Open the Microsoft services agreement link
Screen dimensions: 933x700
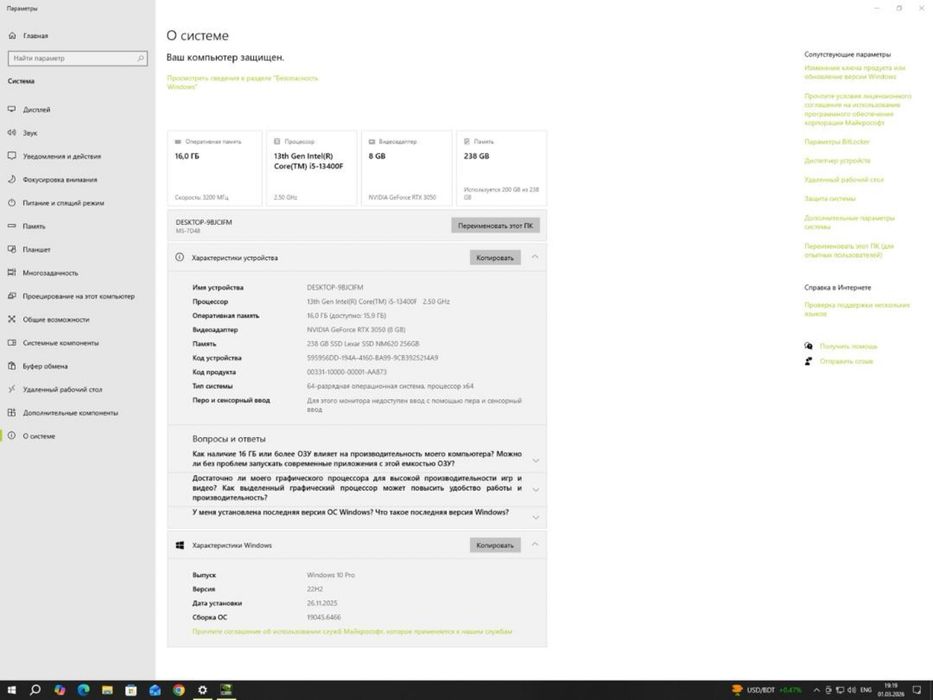pyautogui.click(x=352, y=631)
